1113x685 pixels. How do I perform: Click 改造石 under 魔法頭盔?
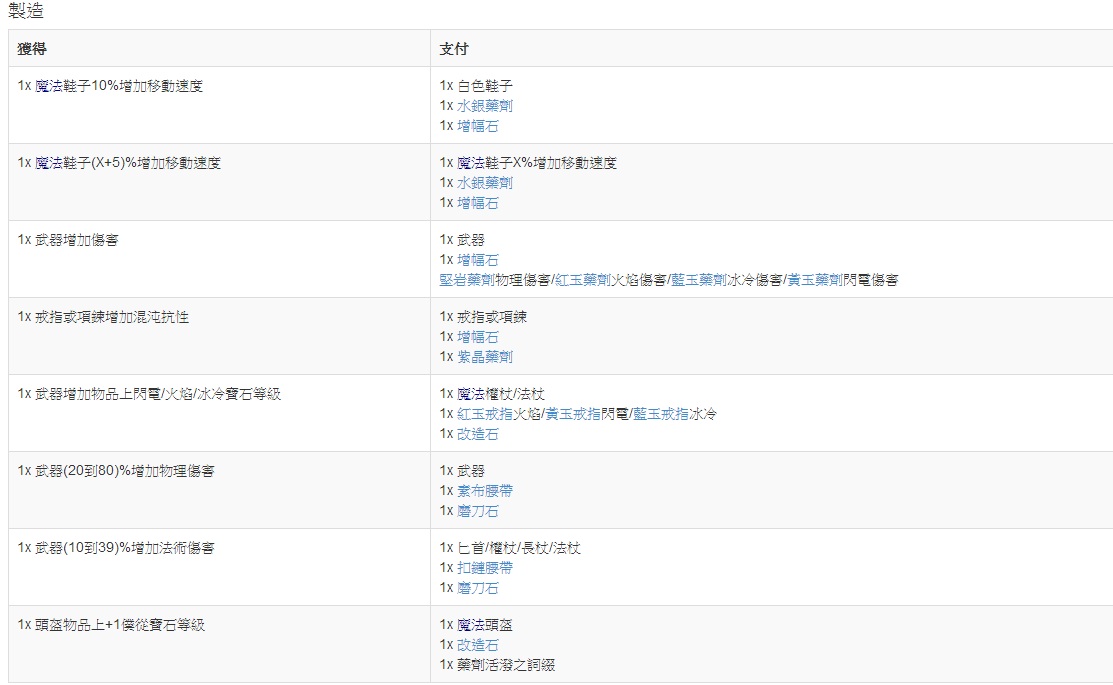477,645
